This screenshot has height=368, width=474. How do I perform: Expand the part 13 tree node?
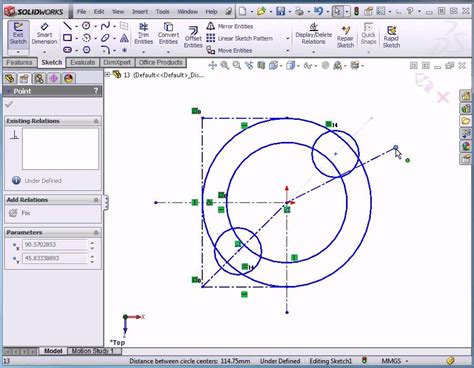click(x=108, y=75)
